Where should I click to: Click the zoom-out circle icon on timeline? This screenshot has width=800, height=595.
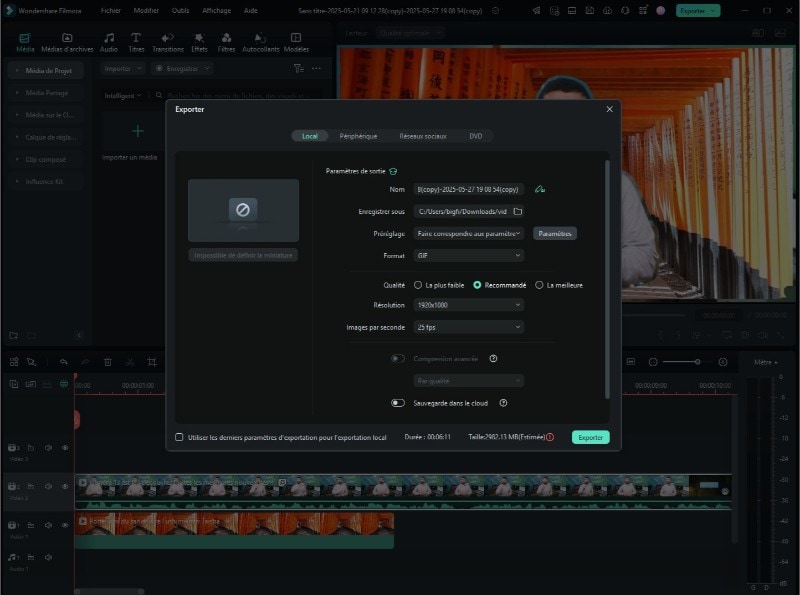pos(653,362)
